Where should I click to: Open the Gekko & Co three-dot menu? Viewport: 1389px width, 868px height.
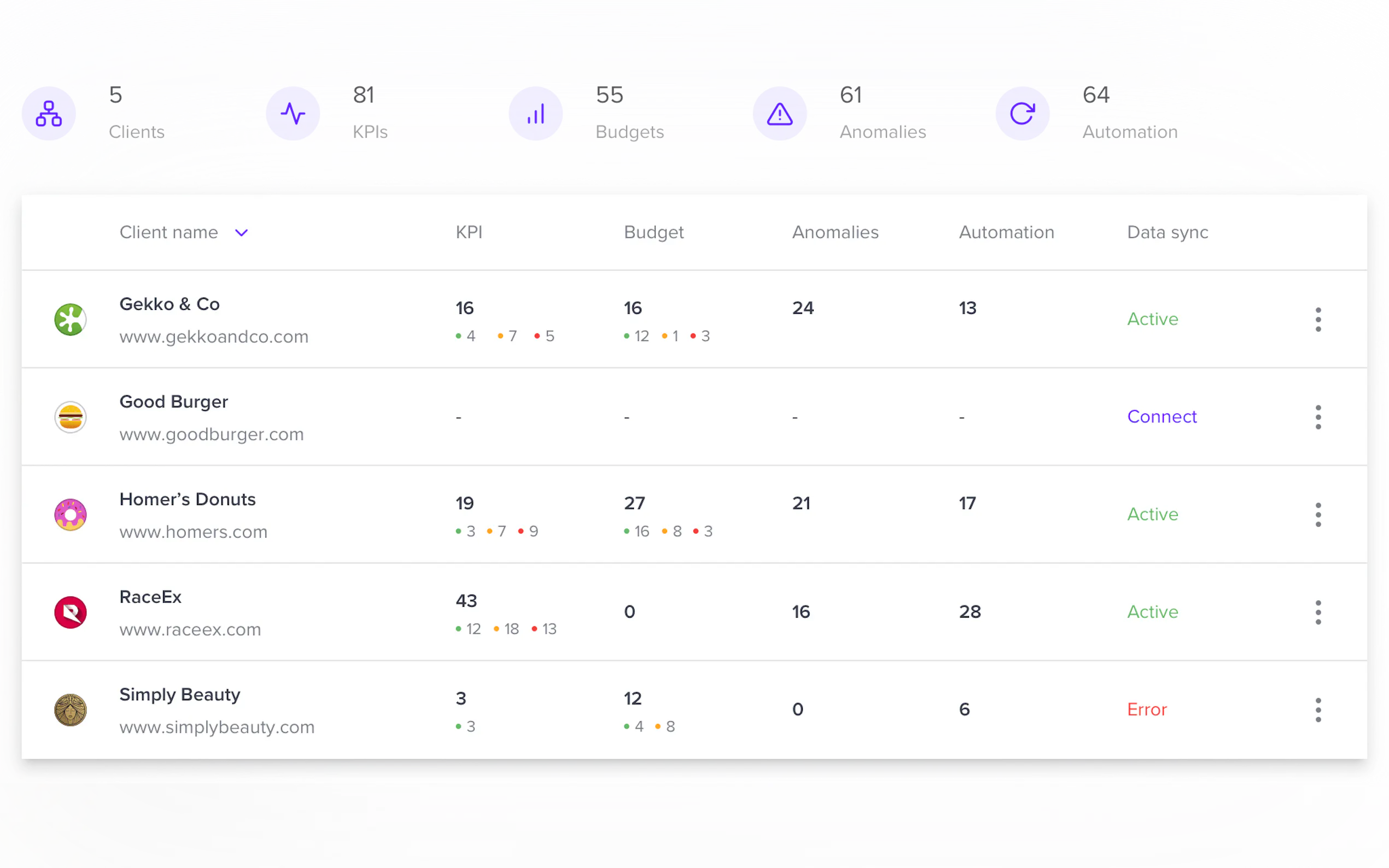click(1318, 319)
